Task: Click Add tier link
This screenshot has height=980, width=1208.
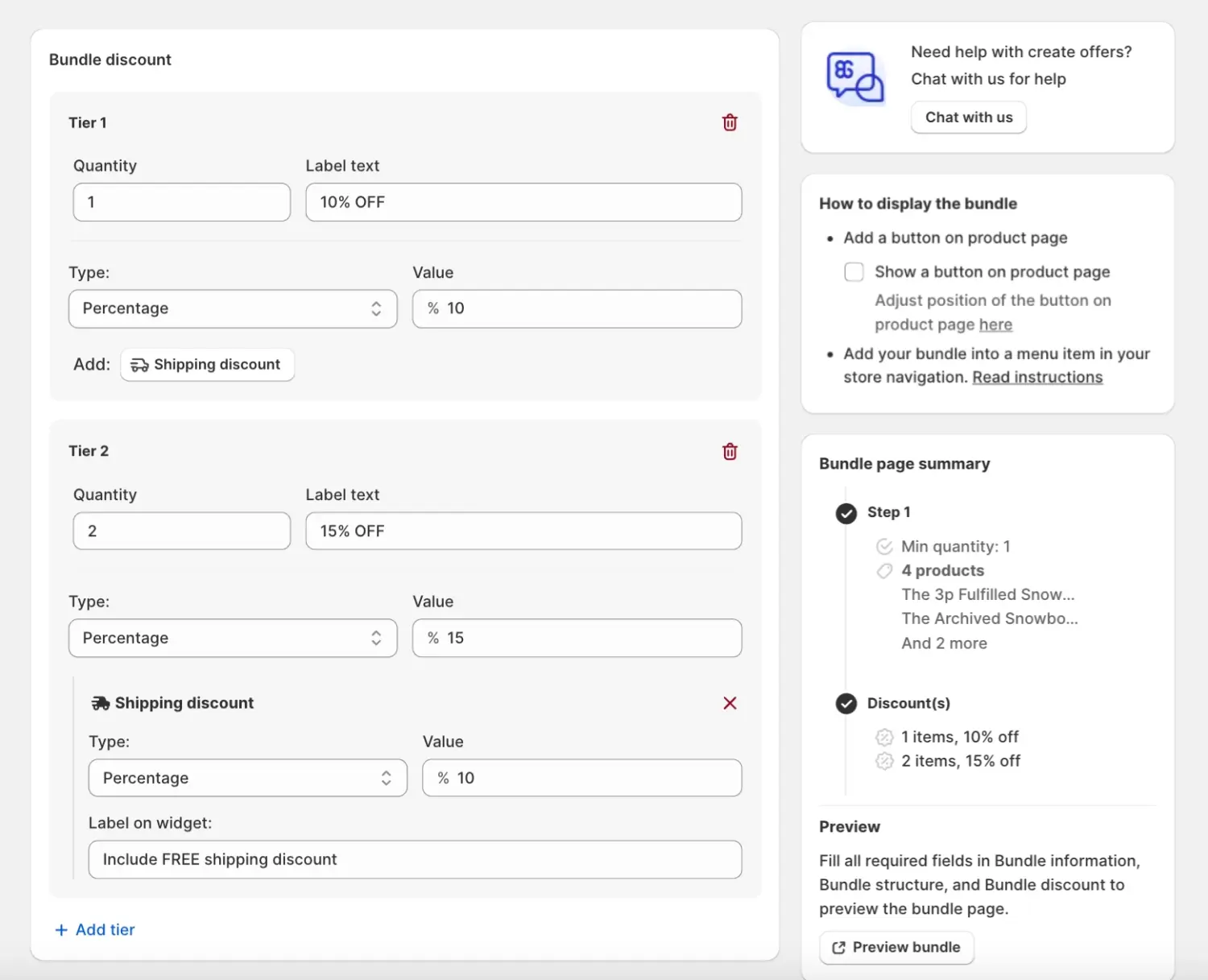Action: click(95, 930)
